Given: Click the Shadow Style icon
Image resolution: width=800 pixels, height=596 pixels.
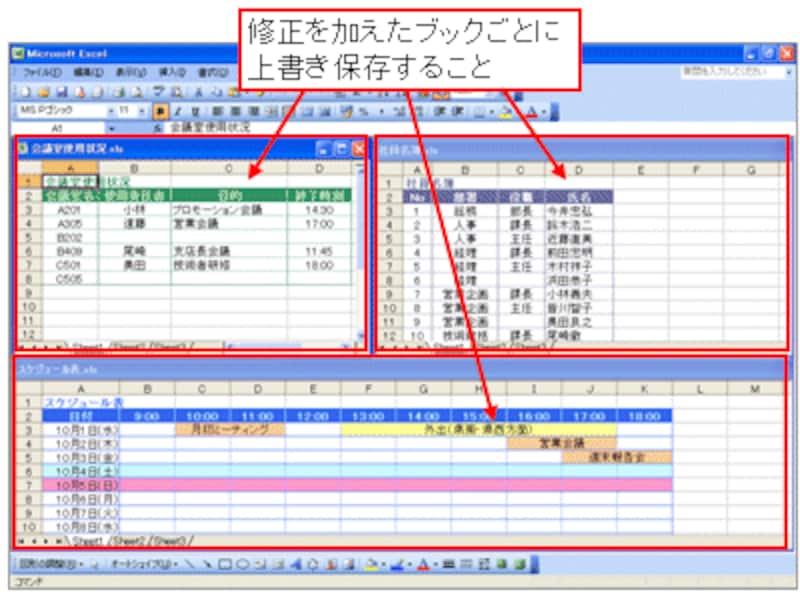Looking at the screenshot, I should coord(502,564).
